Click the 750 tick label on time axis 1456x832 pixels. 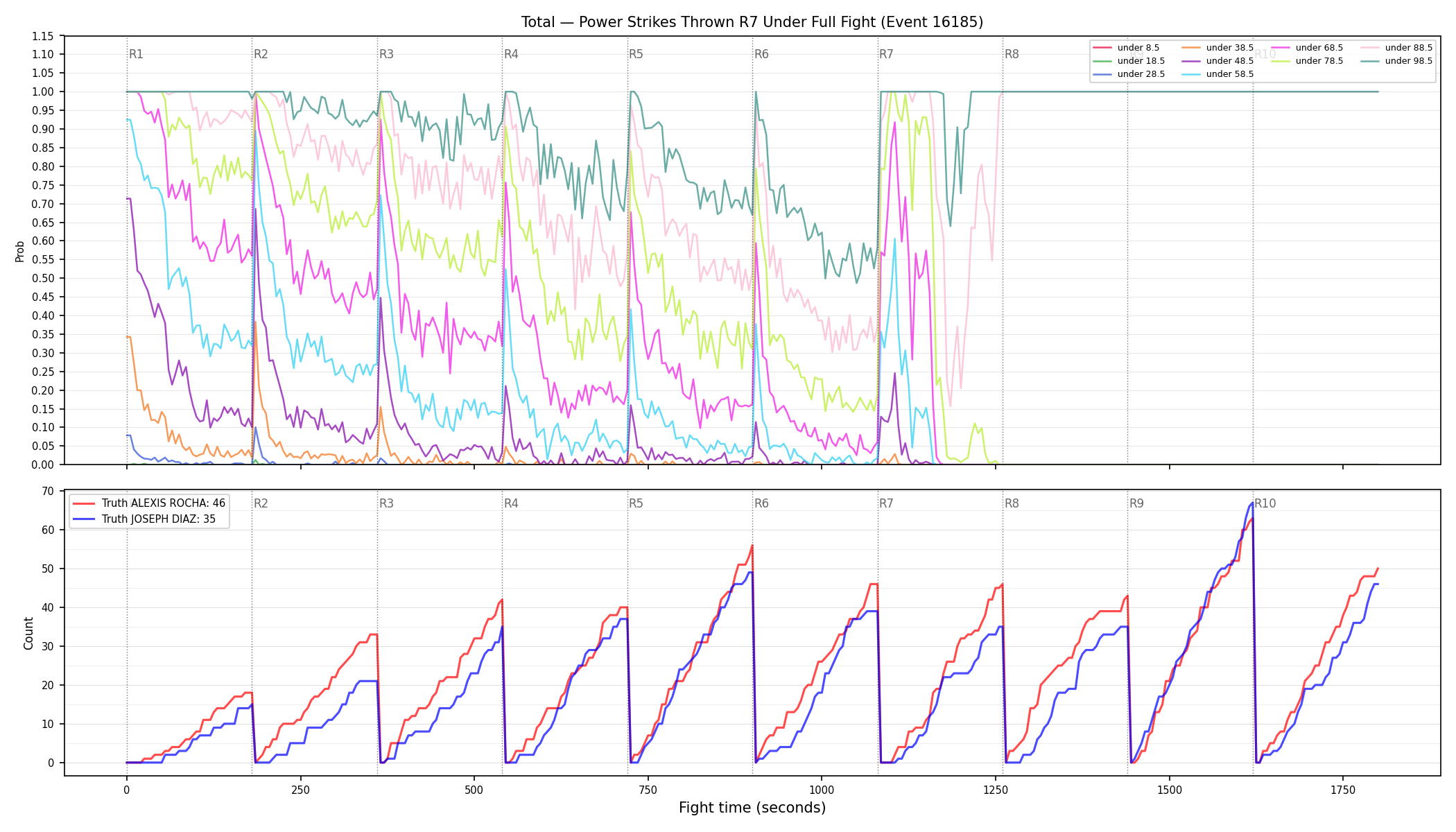pos(648,790)
